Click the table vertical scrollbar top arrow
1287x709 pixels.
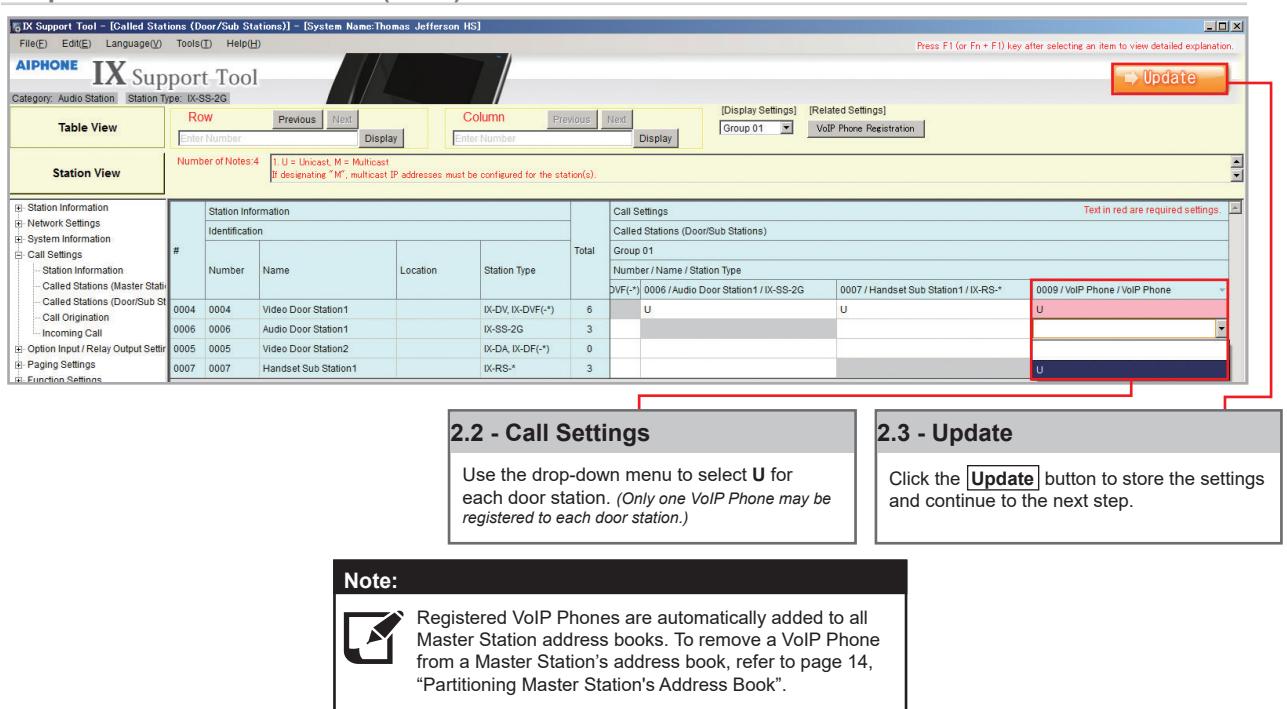tap(1238, 207)
